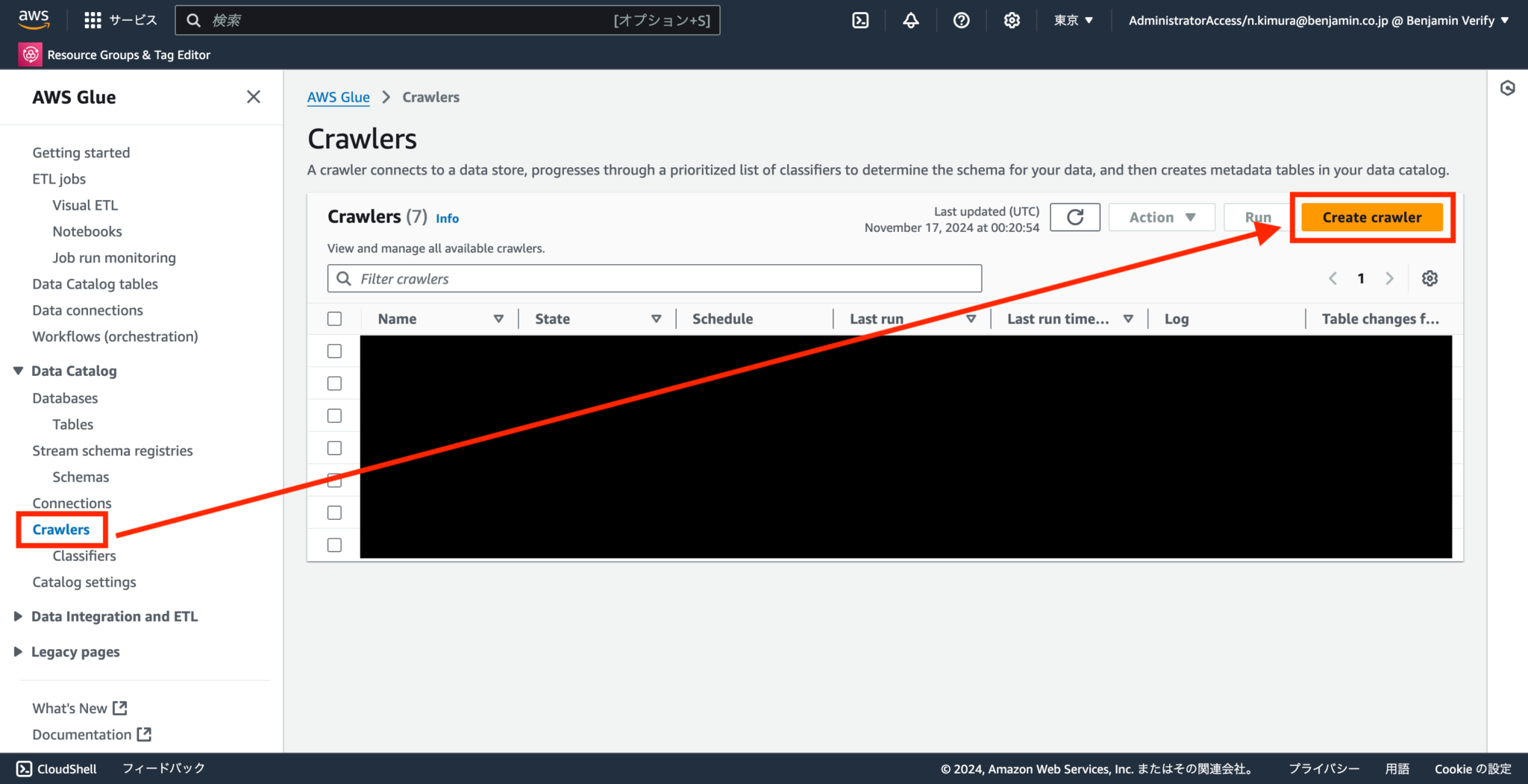The image size is (1528, 784).
Task: Open the サービス services grid icon
Action: [93, 19]
